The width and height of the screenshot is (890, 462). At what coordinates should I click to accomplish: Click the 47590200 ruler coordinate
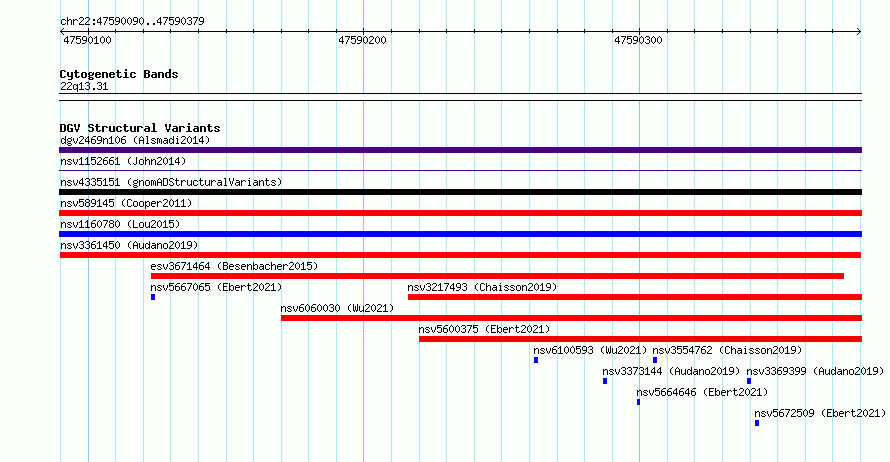click(x=362, y=40)
